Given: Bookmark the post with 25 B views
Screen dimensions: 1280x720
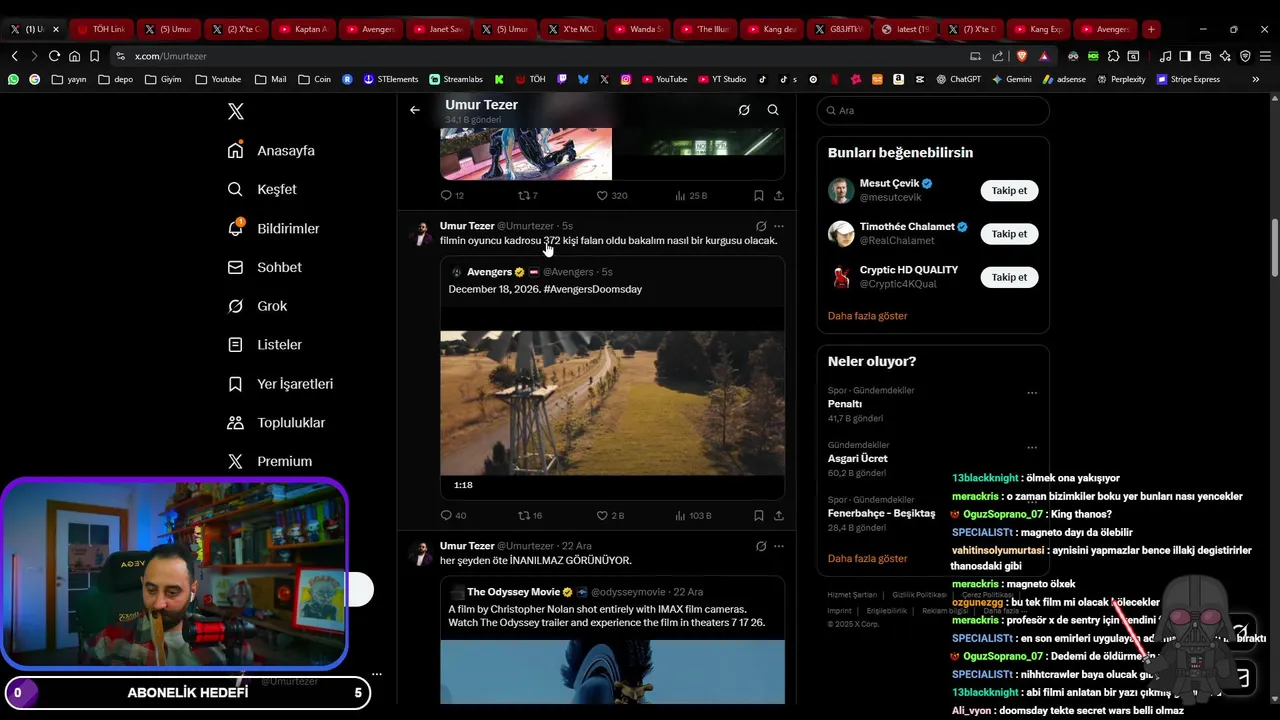Looking at the screenshot, I should click(759, 196).
